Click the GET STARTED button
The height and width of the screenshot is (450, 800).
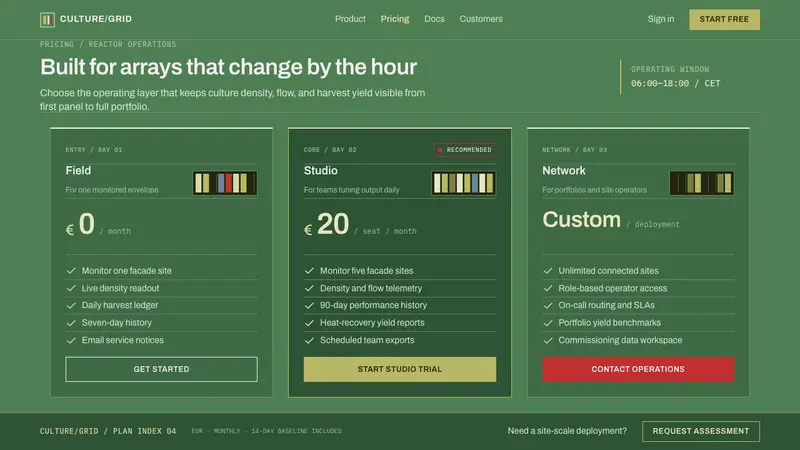click(x=161, y=369)
